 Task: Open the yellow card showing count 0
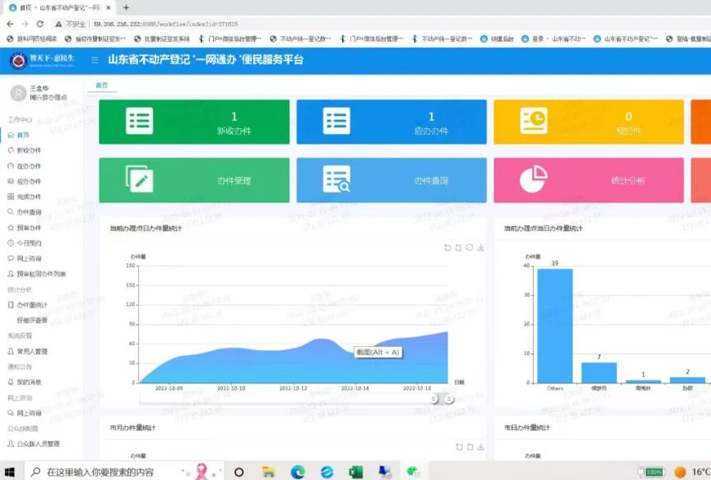[589, 122]
